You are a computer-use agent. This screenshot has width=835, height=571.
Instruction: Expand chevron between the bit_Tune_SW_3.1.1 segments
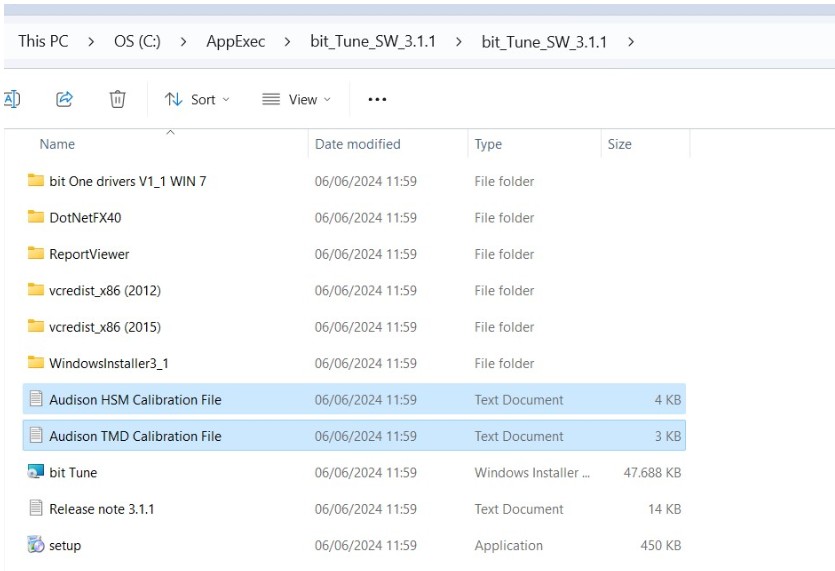point(459,42)
